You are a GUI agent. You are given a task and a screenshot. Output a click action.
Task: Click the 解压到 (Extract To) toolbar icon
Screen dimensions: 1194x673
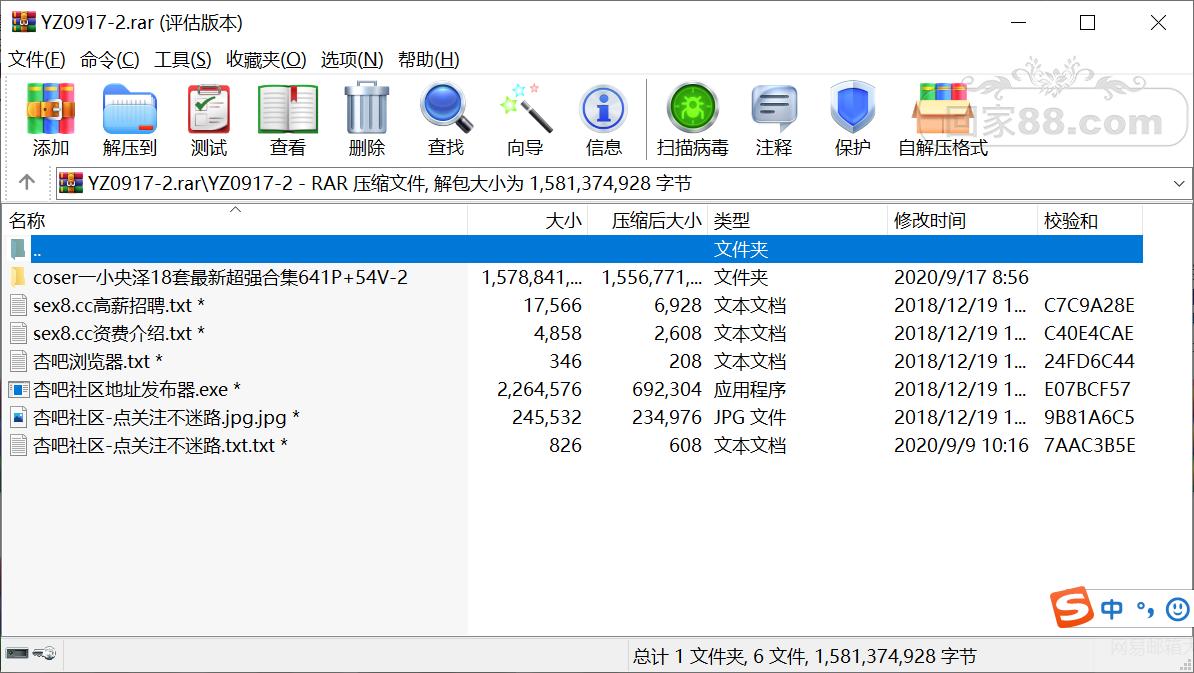(x=129, y=120)
